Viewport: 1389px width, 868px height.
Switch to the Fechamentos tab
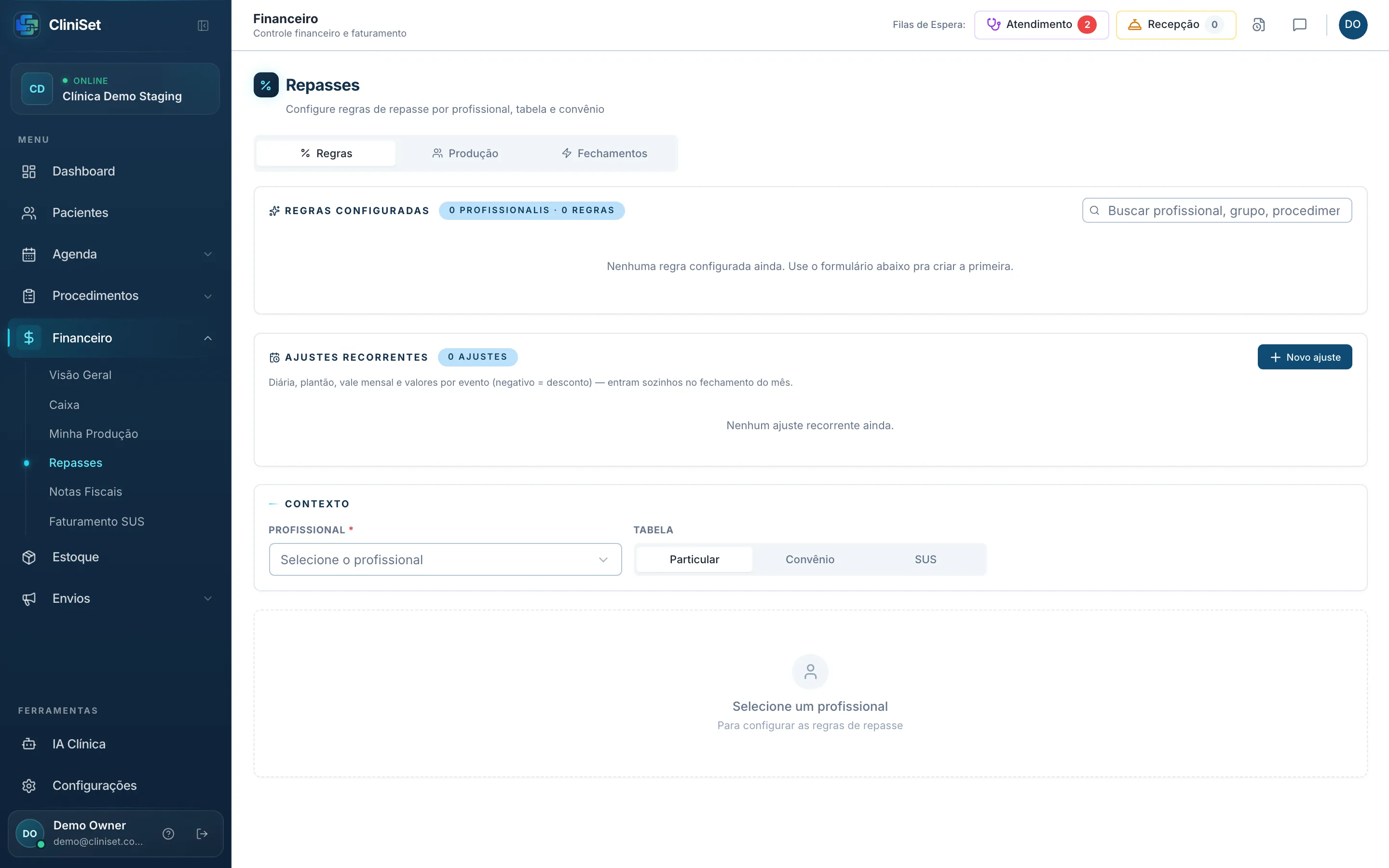[x=604, y=153]
